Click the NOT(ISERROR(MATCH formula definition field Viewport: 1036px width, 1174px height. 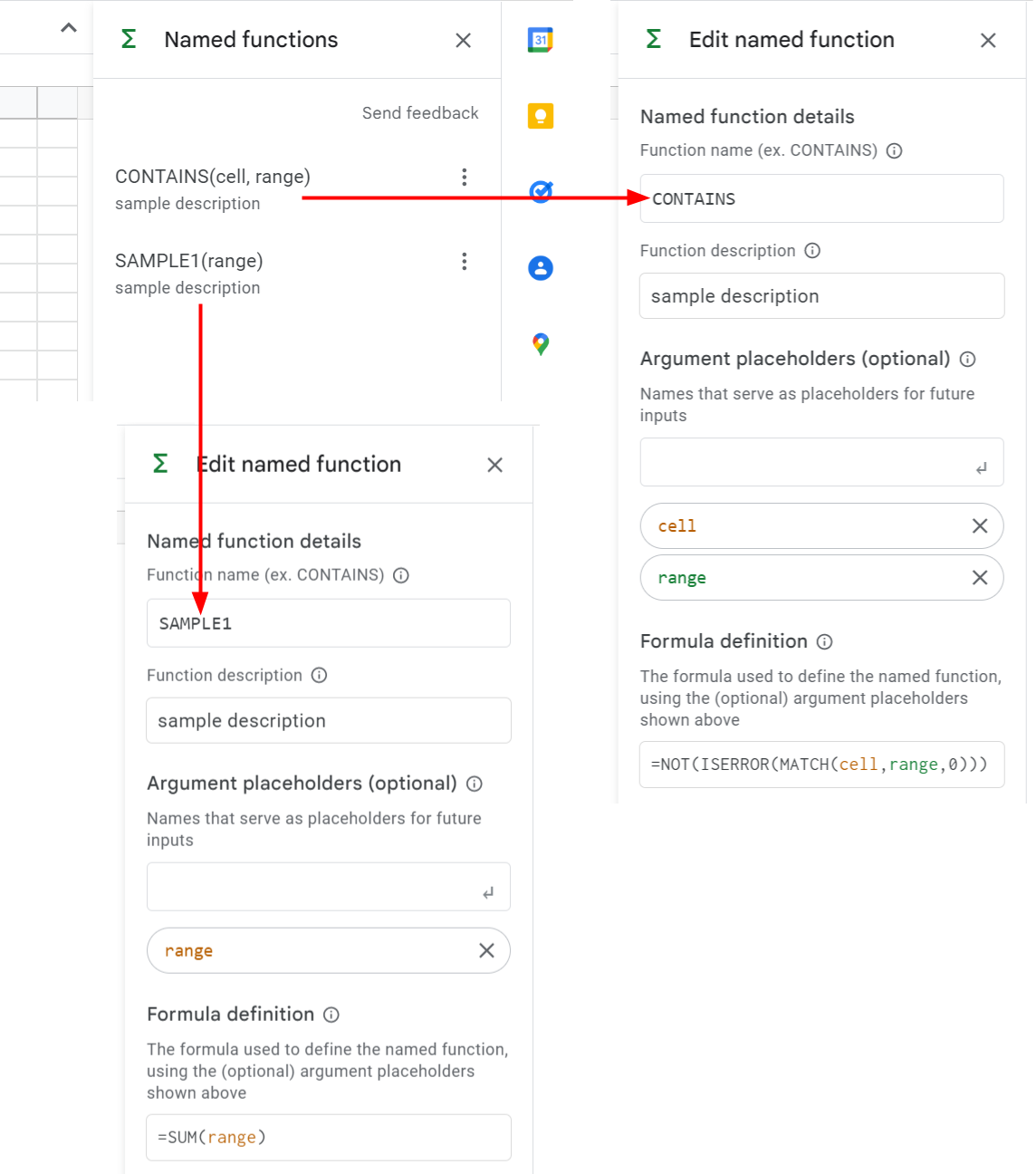tap(820, 765)
